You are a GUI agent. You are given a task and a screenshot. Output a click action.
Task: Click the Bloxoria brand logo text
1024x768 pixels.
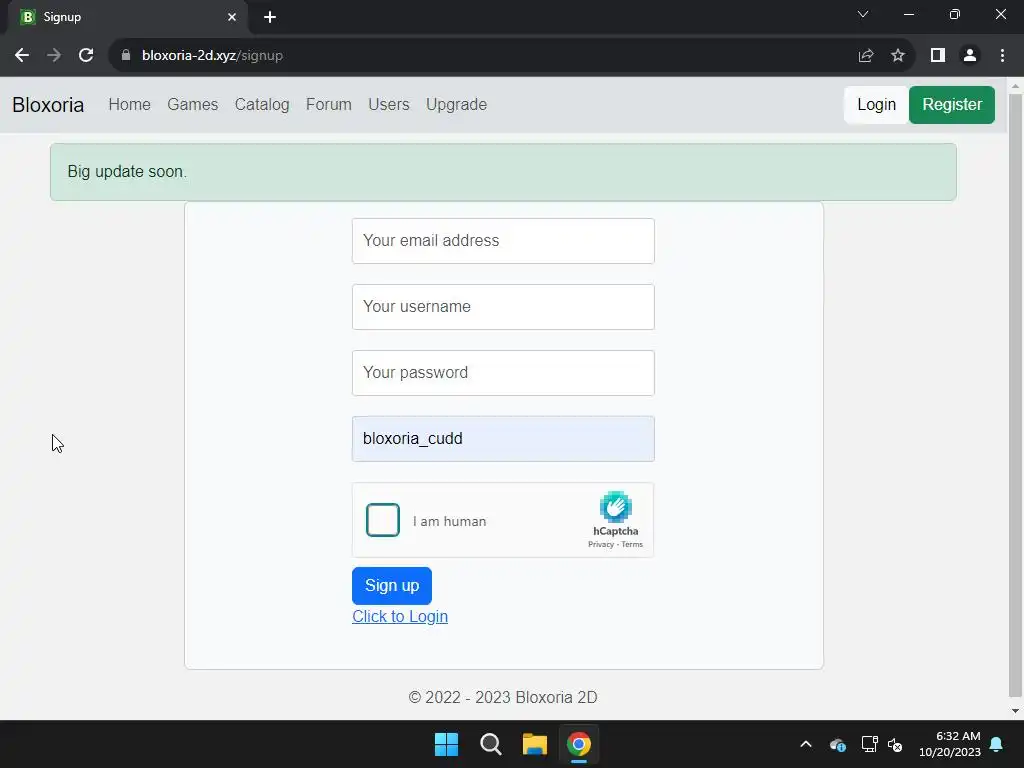(x=48, y=104)
